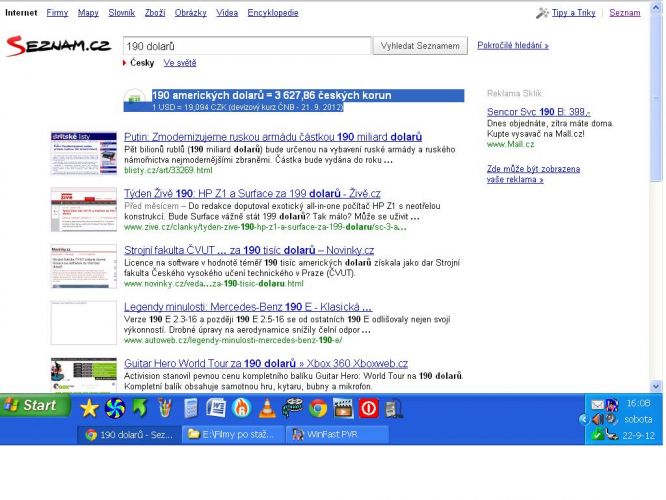The height and width of the screenshot is (500, 666).
Task: Open the Seznam link at top right
Action: pyautogui.click(x=624, y=13)
